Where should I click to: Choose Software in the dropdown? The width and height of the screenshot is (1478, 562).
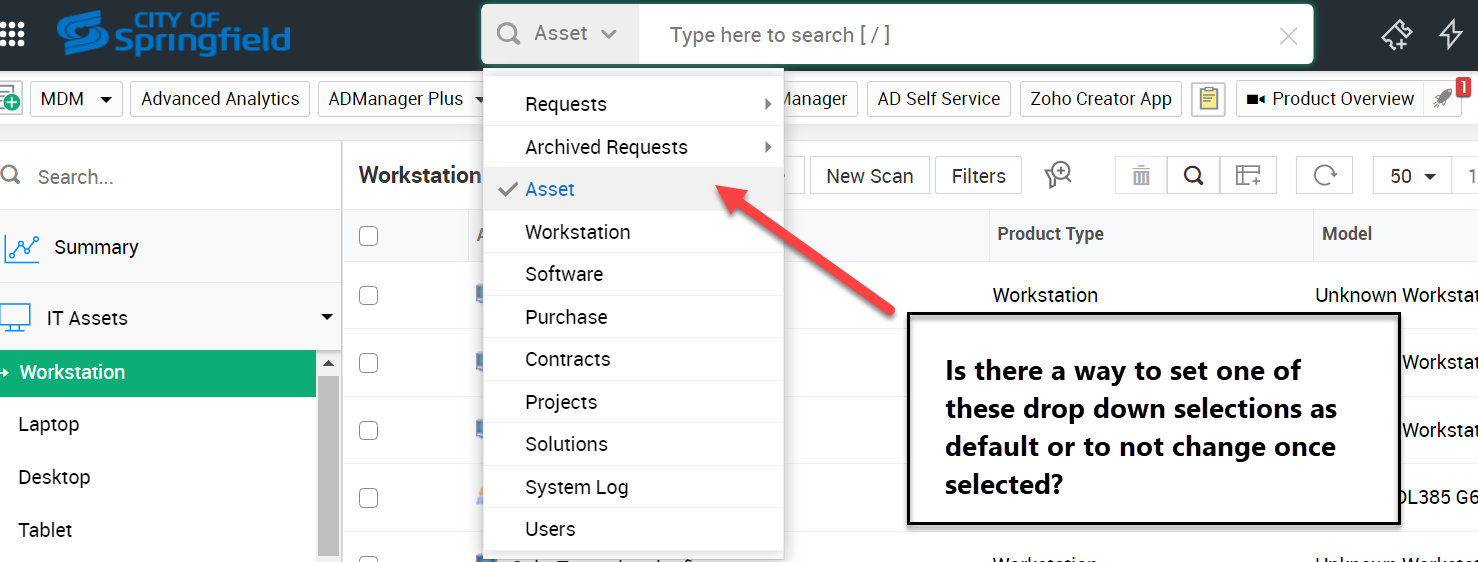click(x=633, y=274)
